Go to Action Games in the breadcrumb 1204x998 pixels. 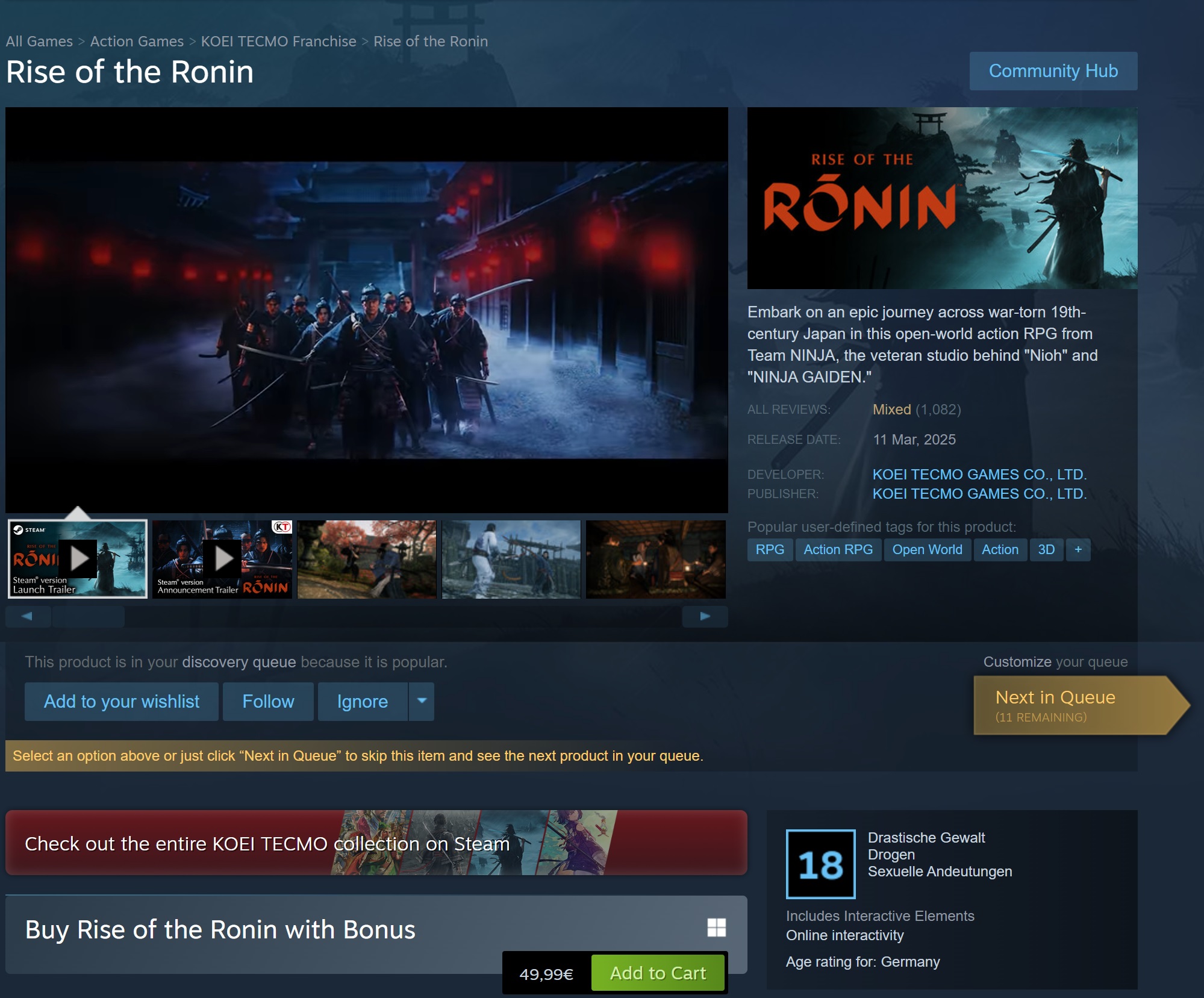click(x=137, y=42)
